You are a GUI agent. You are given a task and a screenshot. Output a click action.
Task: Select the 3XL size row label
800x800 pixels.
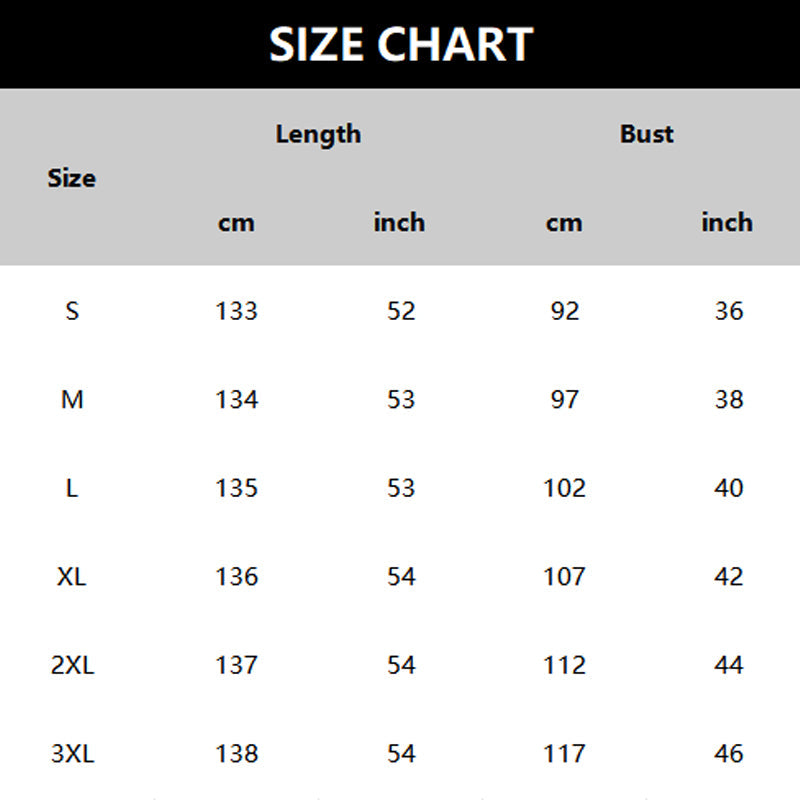pos(72,754)
